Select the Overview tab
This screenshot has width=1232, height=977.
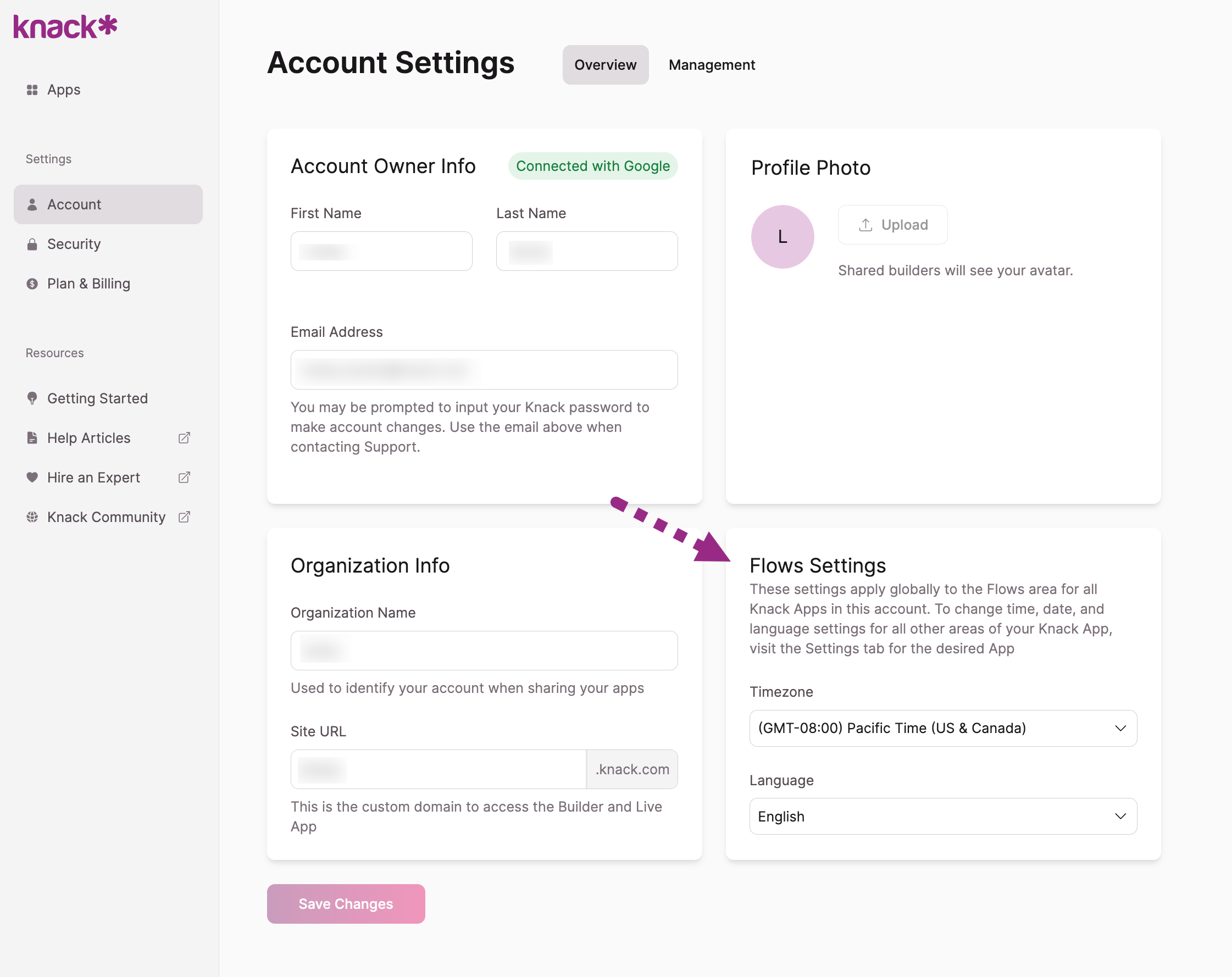[x=604, y=65]
